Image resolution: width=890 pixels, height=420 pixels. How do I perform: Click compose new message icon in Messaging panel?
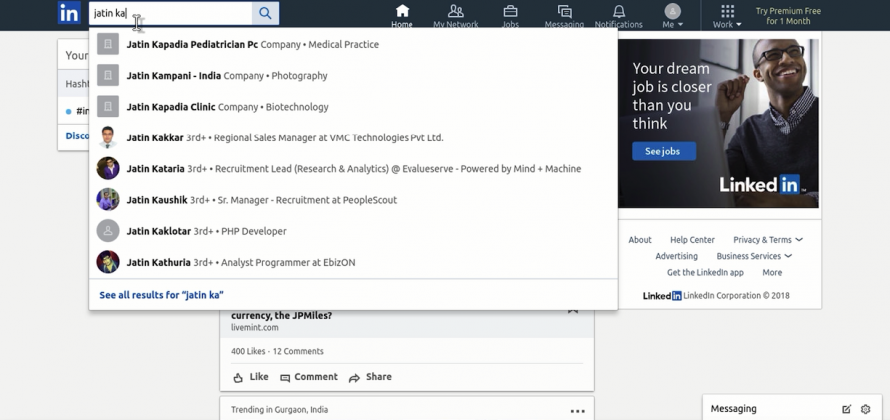point(846,409)
